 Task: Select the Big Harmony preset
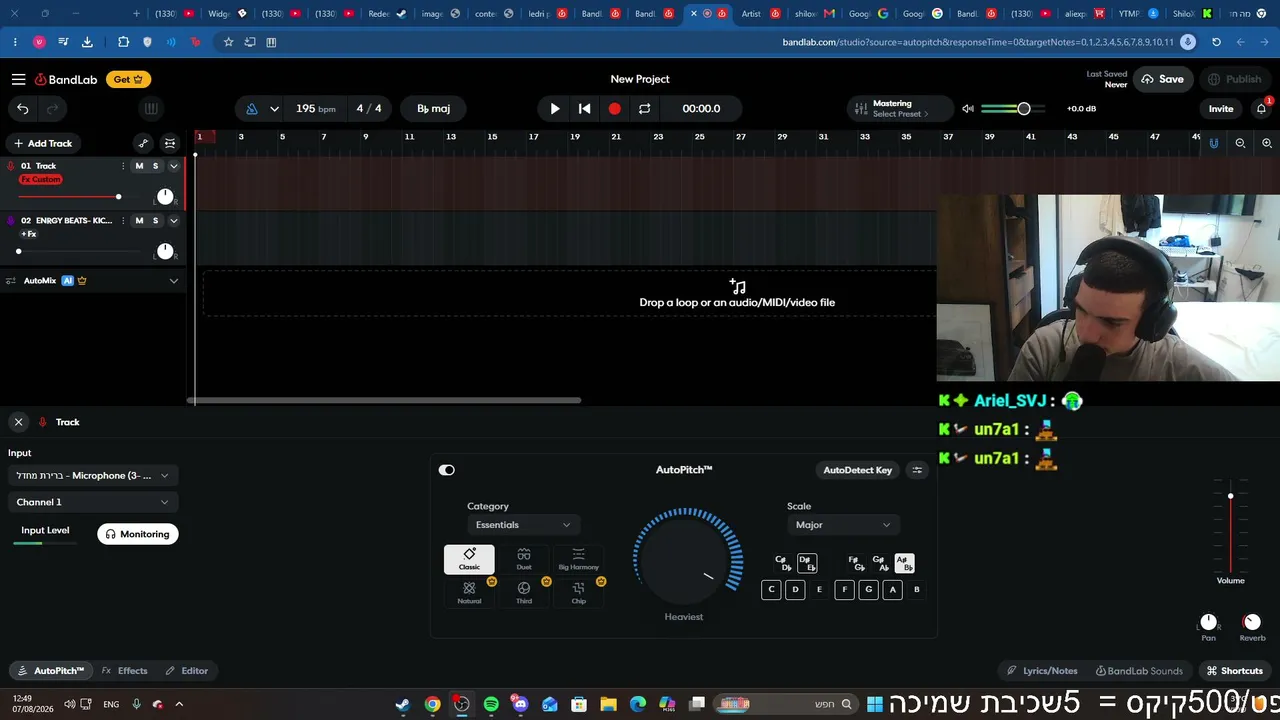[x=578, y=559]
